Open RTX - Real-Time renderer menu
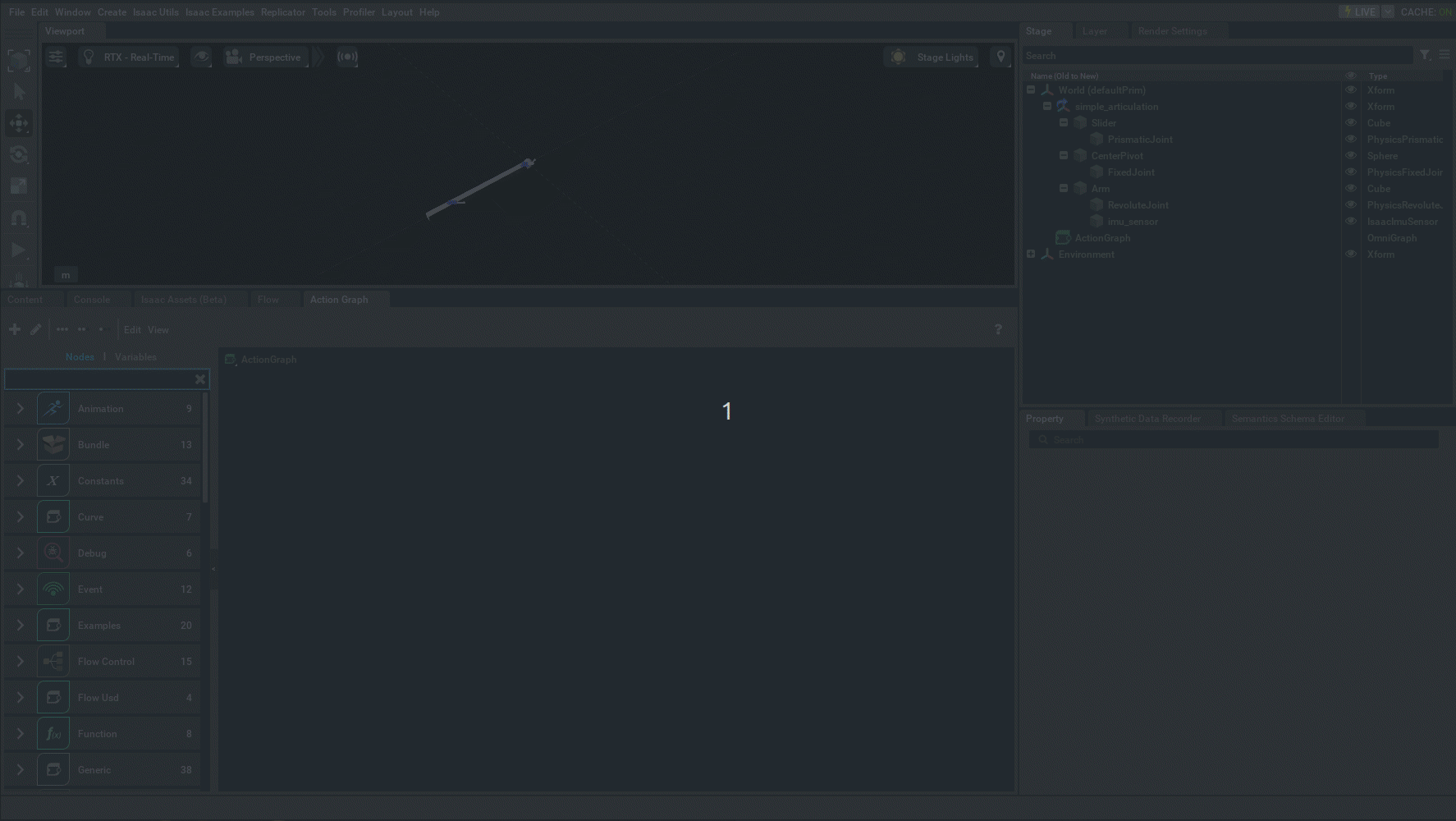Viewport: 1456px width, 821px height. pos(129,57)
